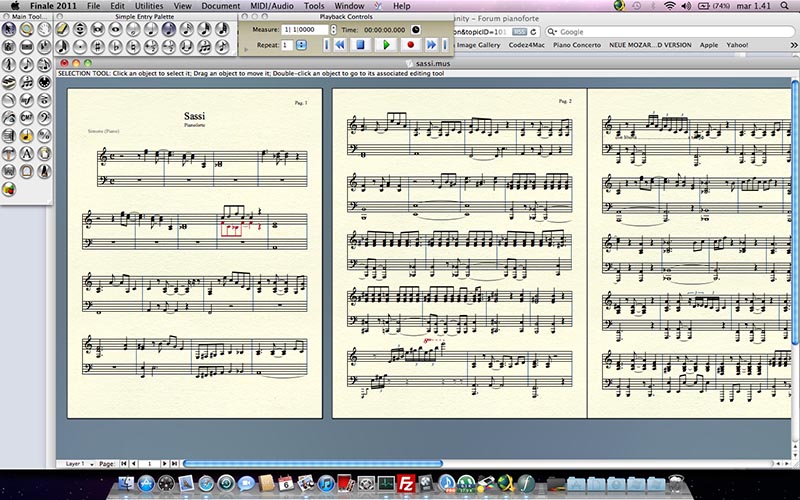Toggle the tuplet tool in Simple Entry
Screen dimensions: 800x500
click(x=204, y=47)
